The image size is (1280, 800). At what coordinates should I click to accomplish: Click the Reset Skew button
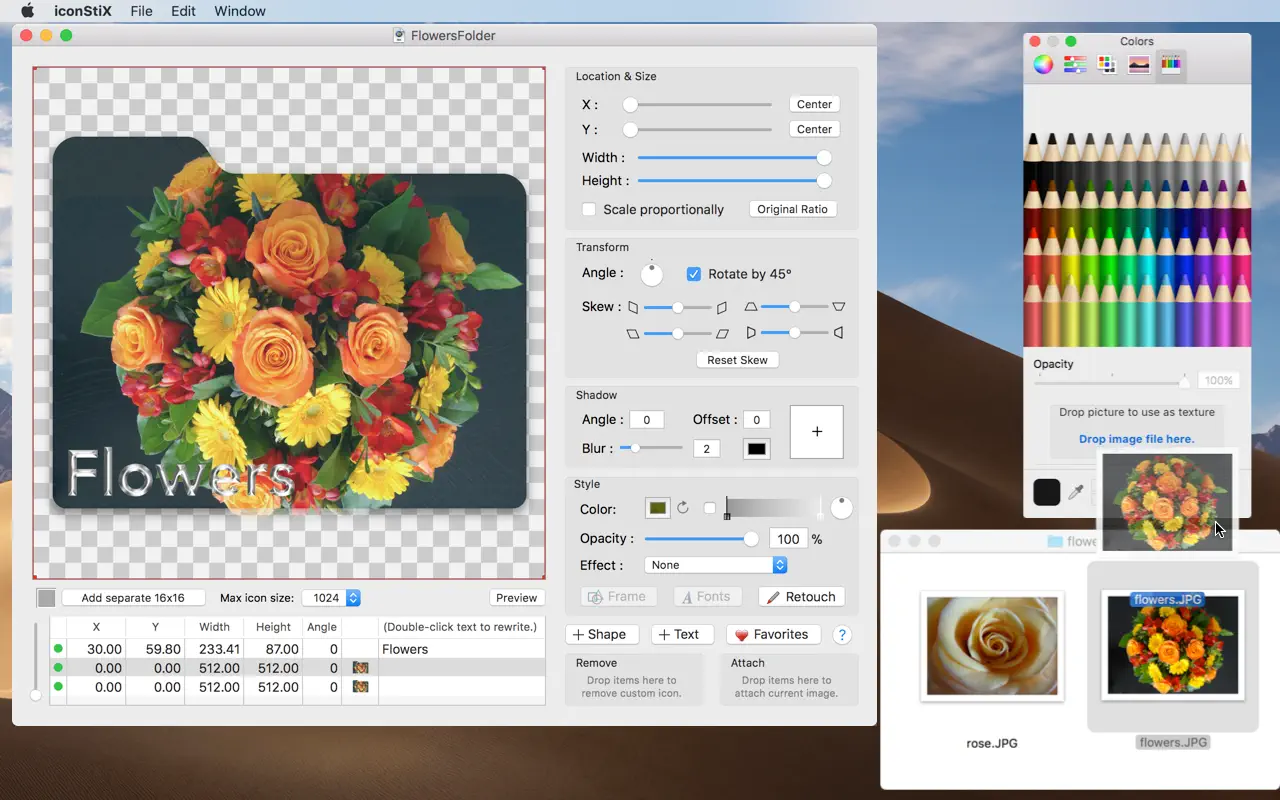click(737, 360)
